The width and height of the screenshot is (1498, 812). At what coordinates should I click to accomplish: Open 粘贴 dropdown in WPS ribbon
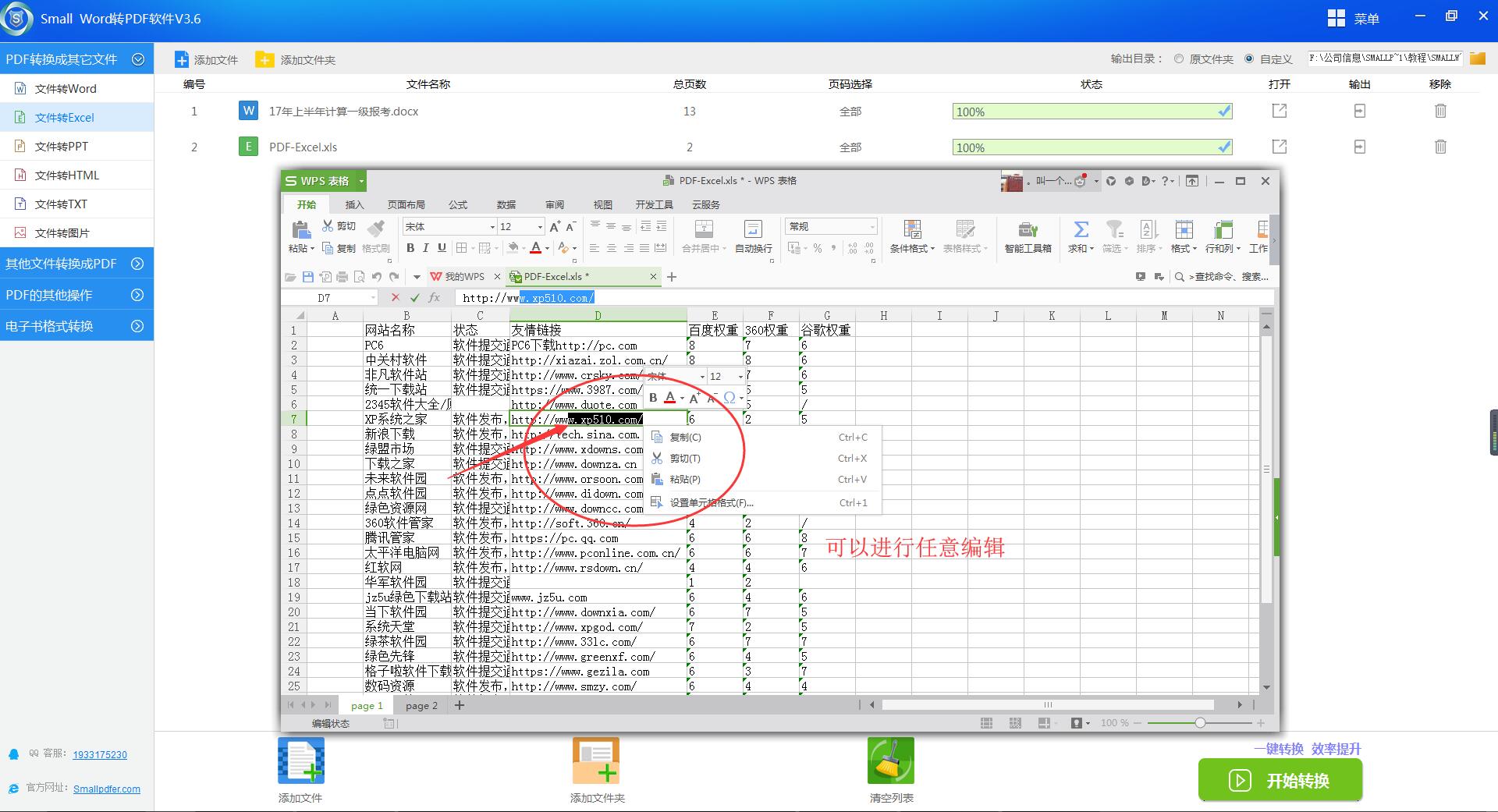click(x=302, y=249)
